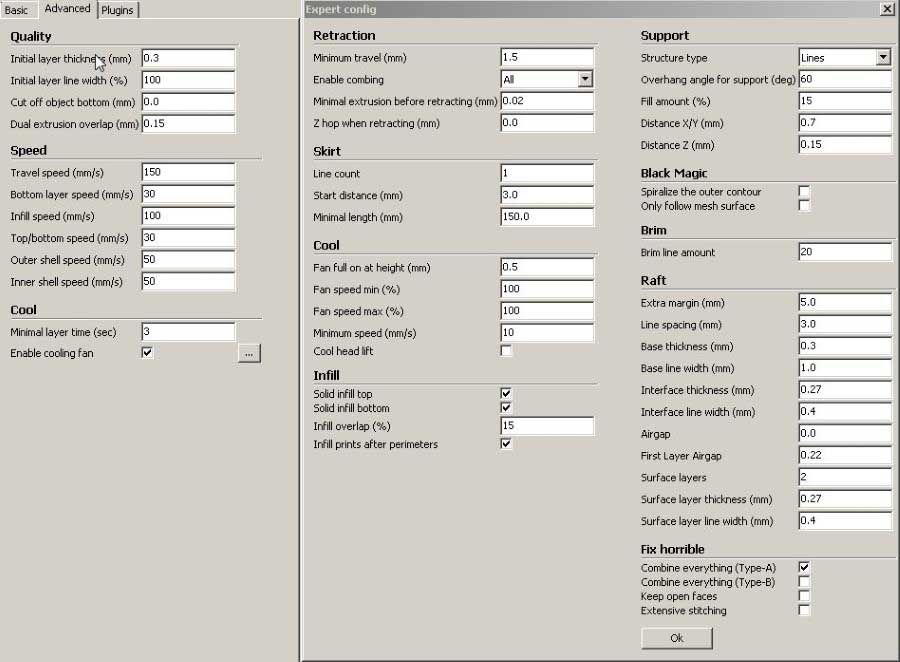Edit Dual extrusion overlap field
Image resolution: width=900 pixels, height=662 pixels.
coord(188,123)
